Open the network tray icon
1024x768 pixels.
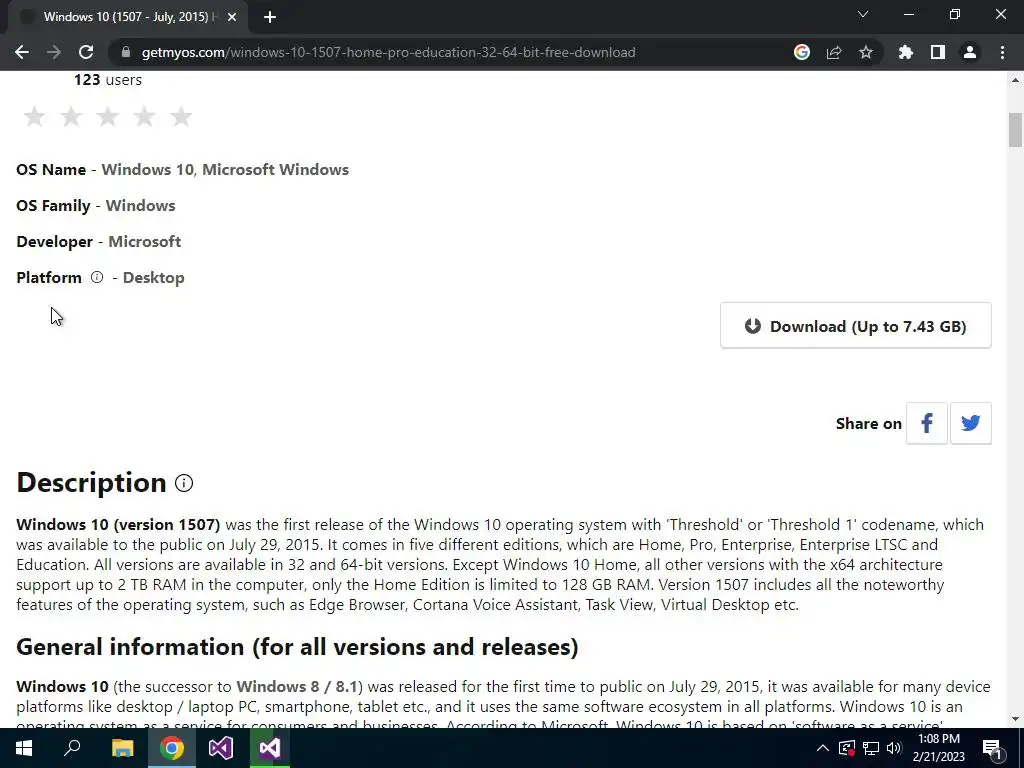(871, 748)
